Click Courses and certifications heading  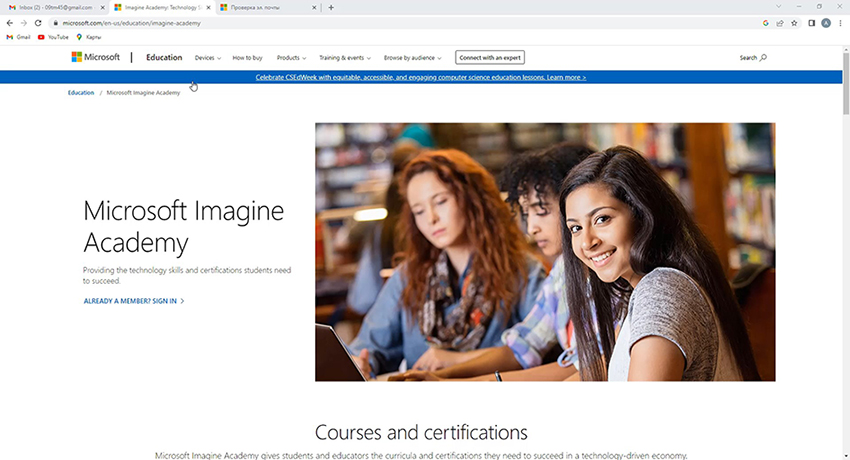point(421,432)
